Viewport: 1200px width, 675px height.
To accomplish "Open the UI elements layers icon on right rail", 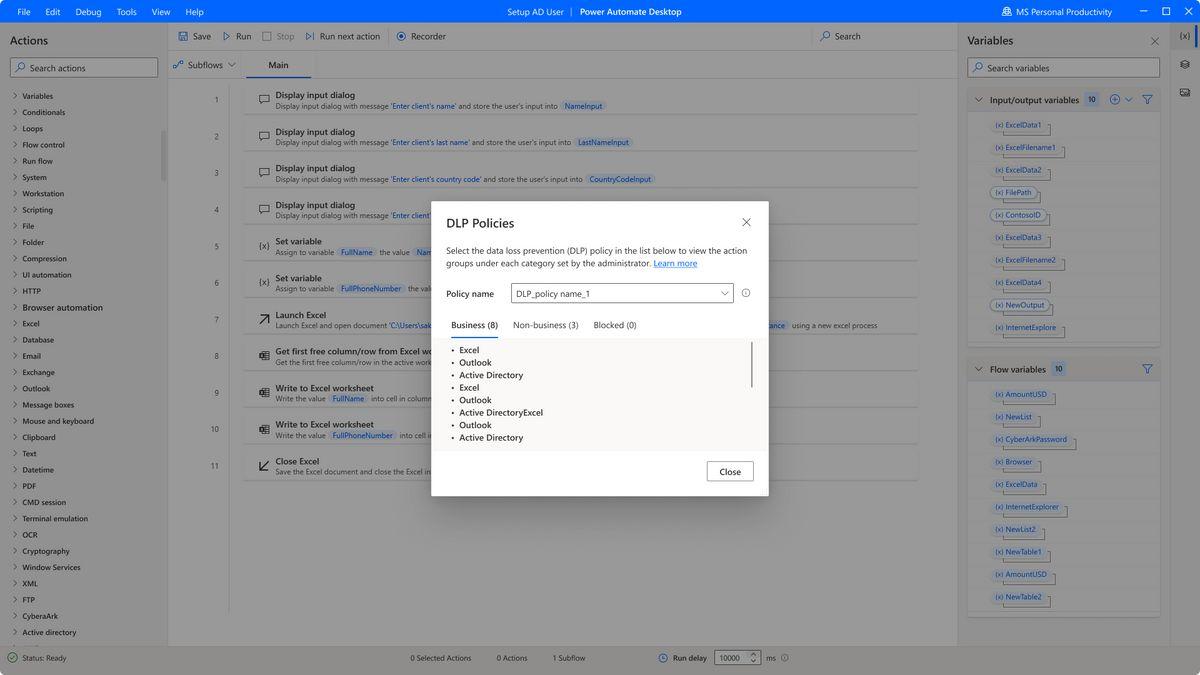I will [1185, 64].
